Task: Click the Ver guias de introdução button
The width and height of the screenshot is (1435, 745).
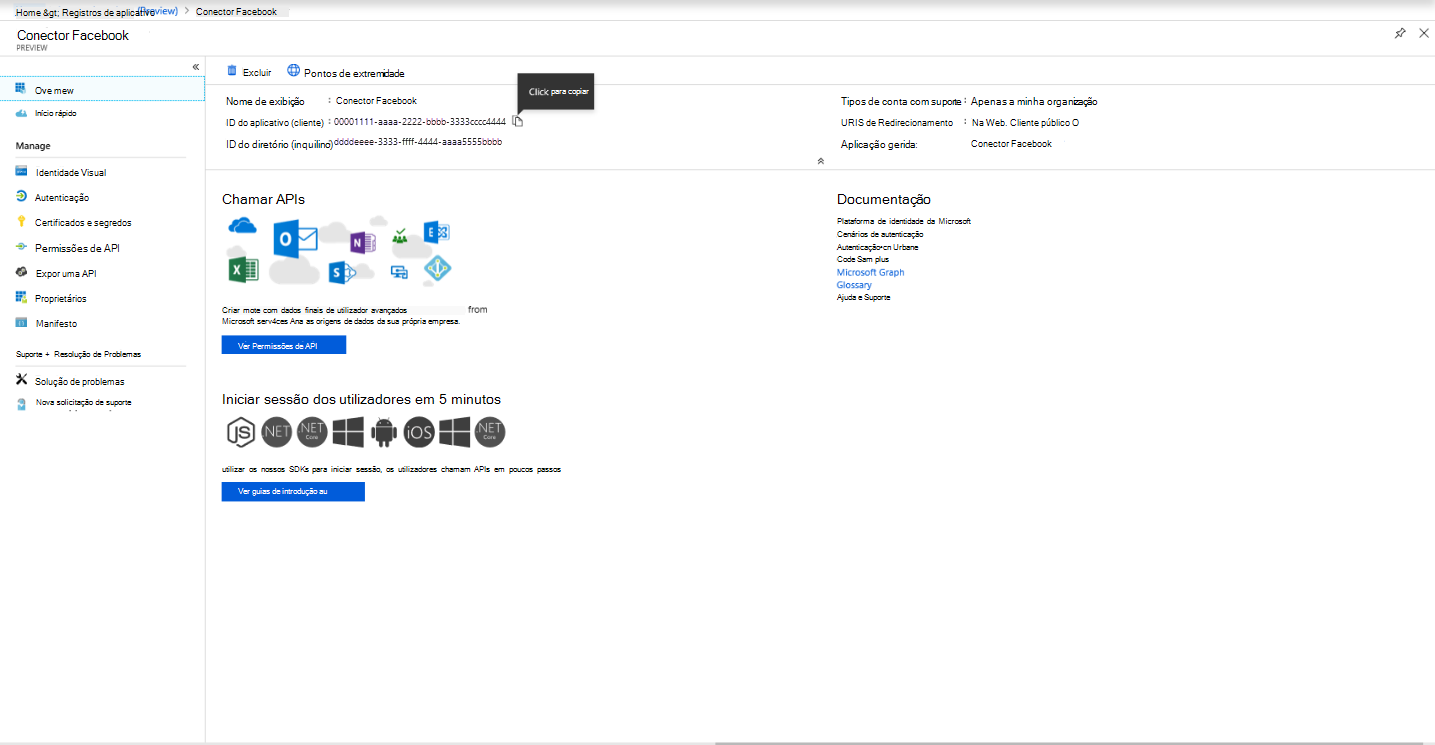Action: [x=293, y=492]
